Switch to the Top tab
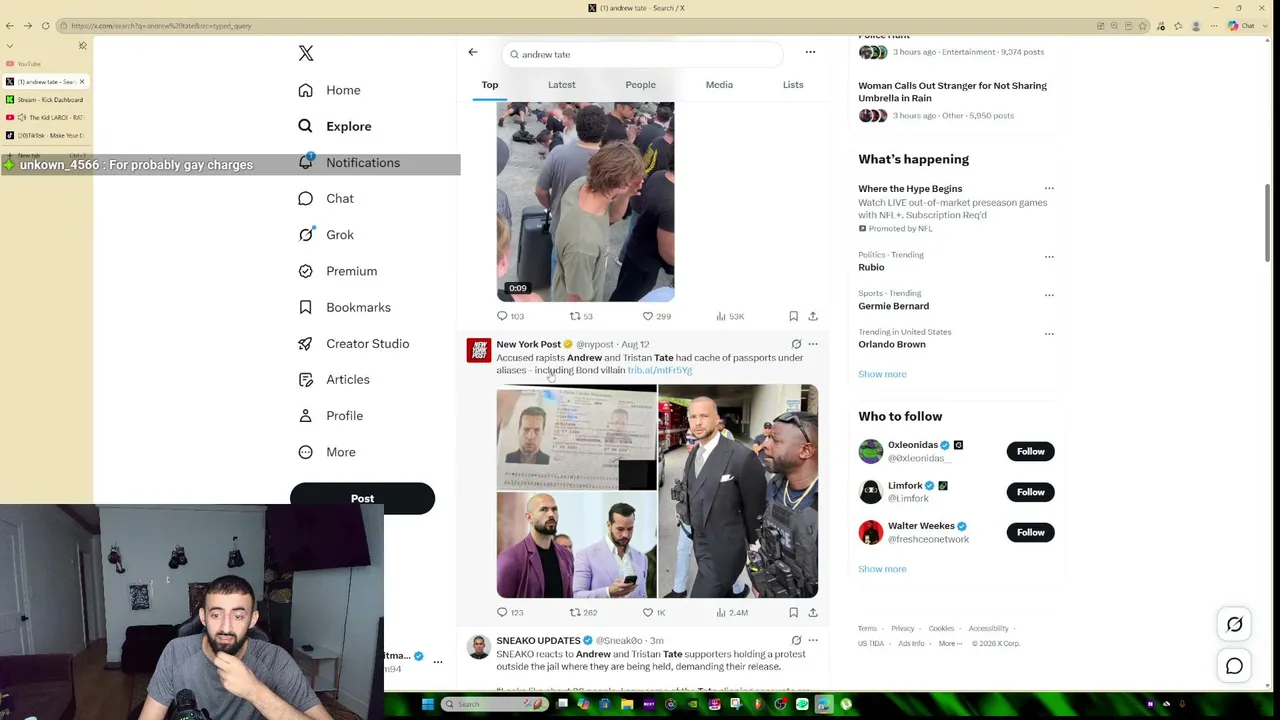This screenshot has width=1280, height=720. 490,85
